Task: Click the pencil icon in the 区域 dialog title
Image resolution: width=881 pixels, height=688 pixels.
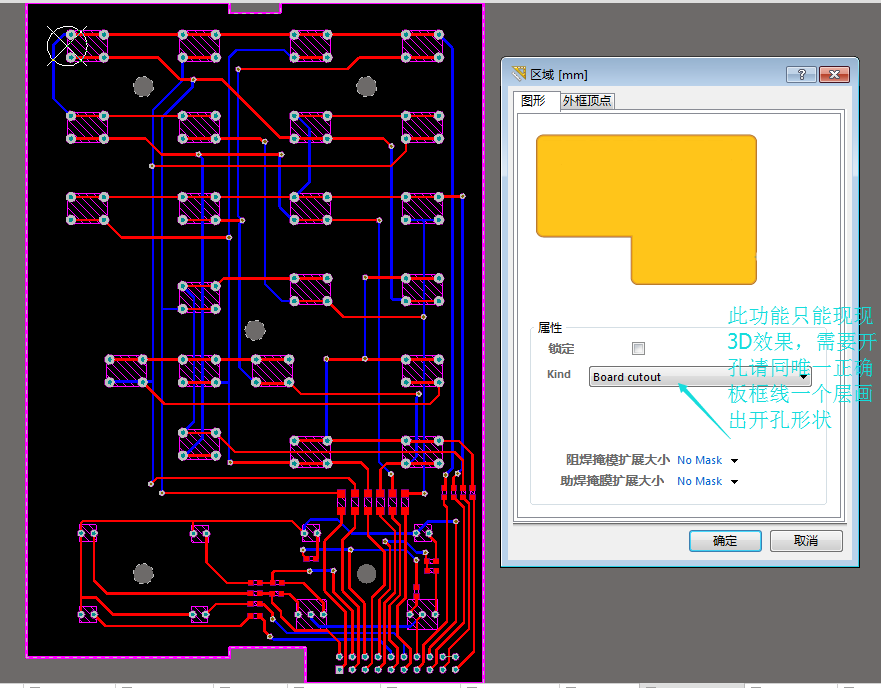Action: [518, 74]
